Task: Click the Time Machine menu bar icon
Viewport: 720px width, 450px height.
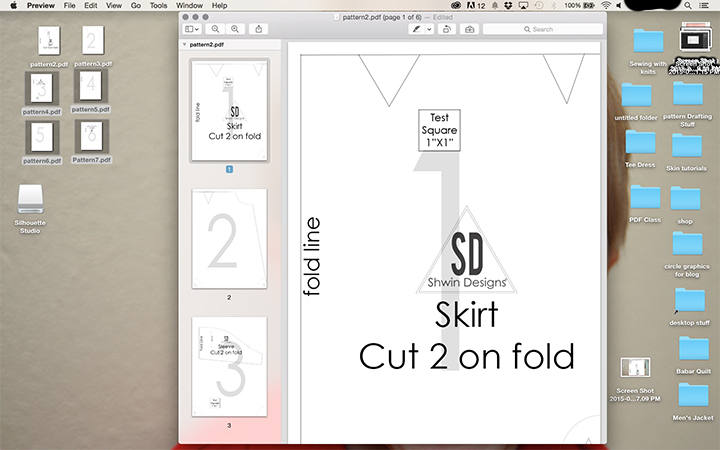Action: pyautogui.click(x=539, y=6)
